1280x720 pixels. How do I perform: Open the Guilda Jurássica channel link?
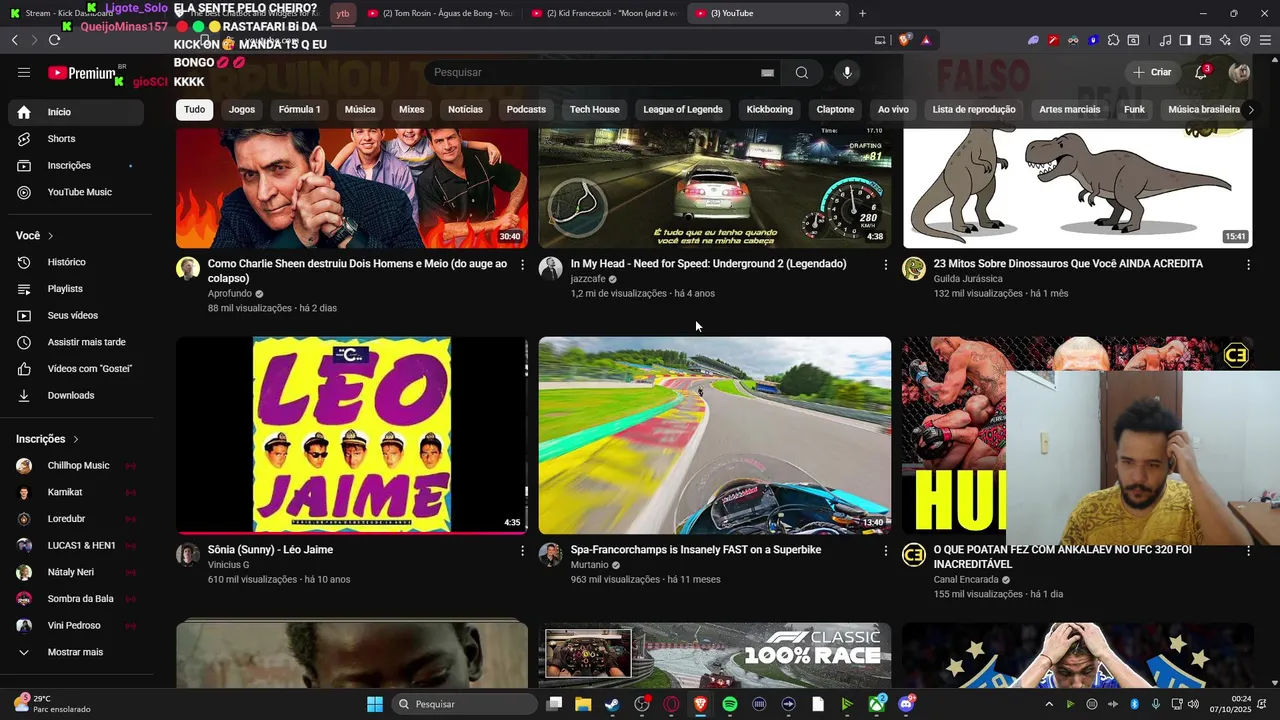click(x=968, y=279)
